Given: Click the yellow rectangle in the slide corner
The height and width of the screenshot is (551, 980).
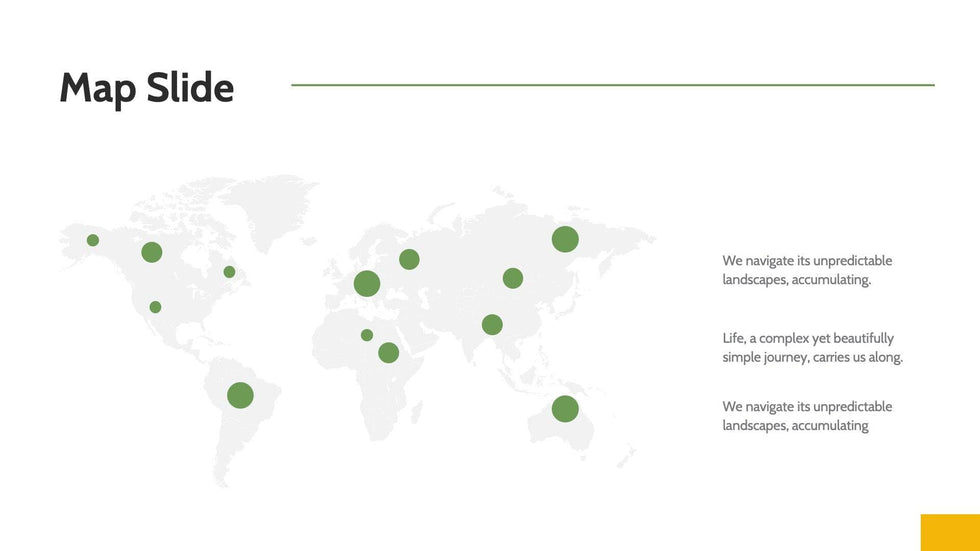Looking at the screenshot, I should [x=949, y=532].
